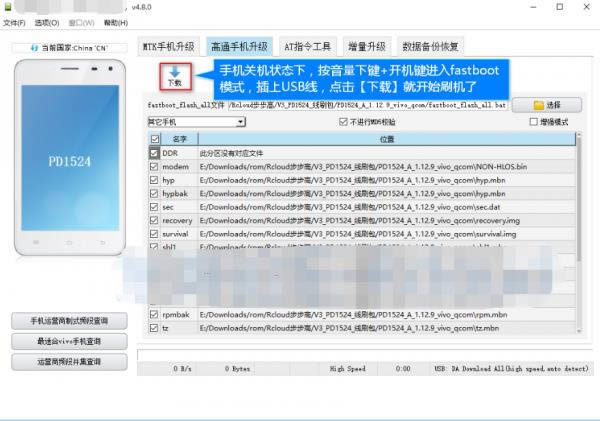Toggle the select-all checkbox in table header
The height and width of the screenshot is (421, 600).
154,139
